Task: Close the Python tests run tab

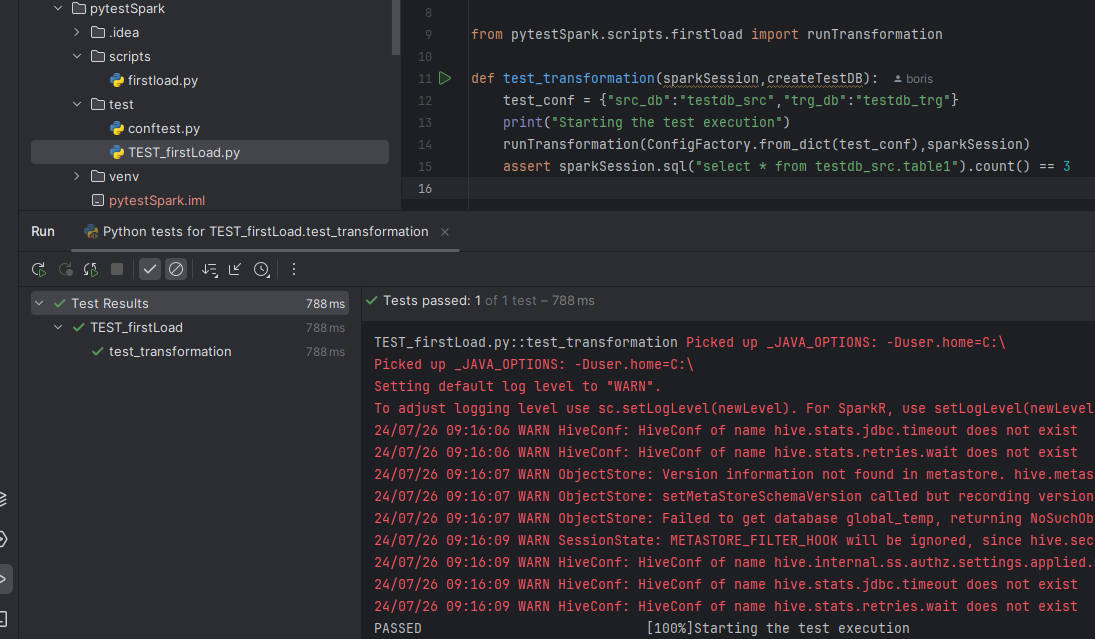Action: [445, 232]
